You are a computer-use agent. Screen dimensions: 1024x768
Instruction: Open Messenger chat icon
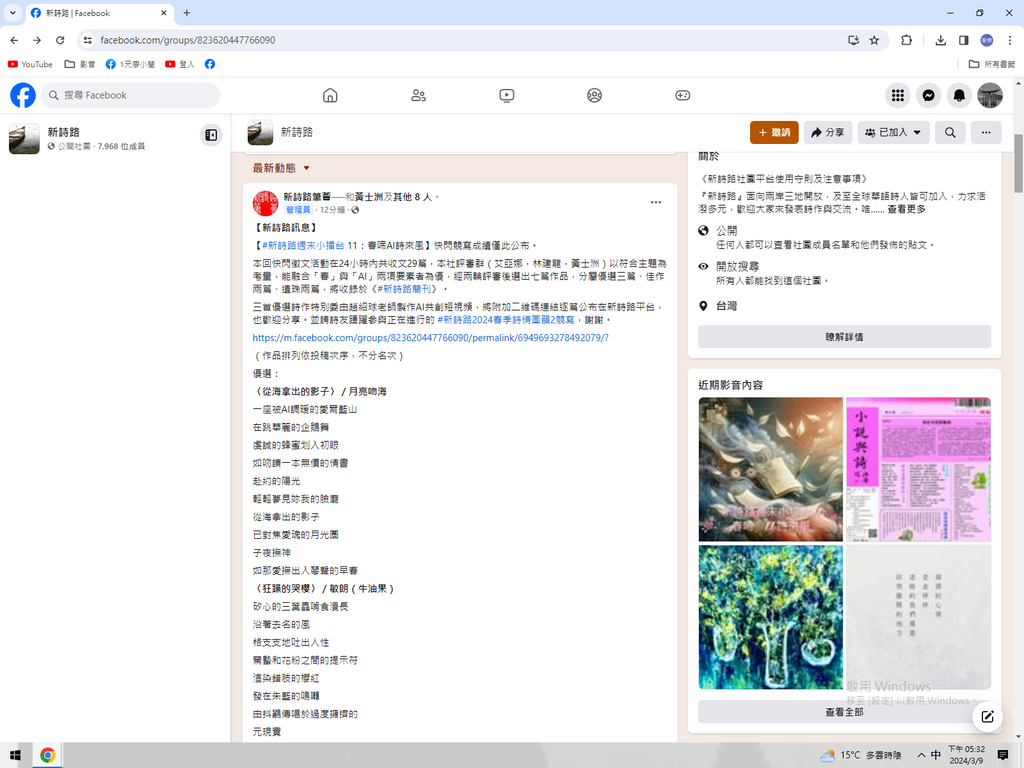pyautogui.click(x=928, y=95)
